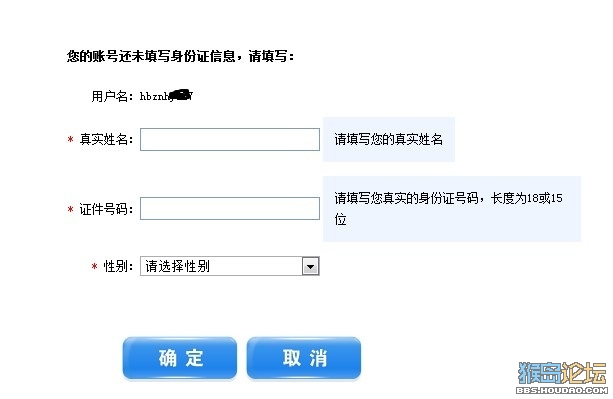The width and height of the screenshot is (613, 399).
Task: Confirm with the 确定 button
Action: tap(180, 358)
